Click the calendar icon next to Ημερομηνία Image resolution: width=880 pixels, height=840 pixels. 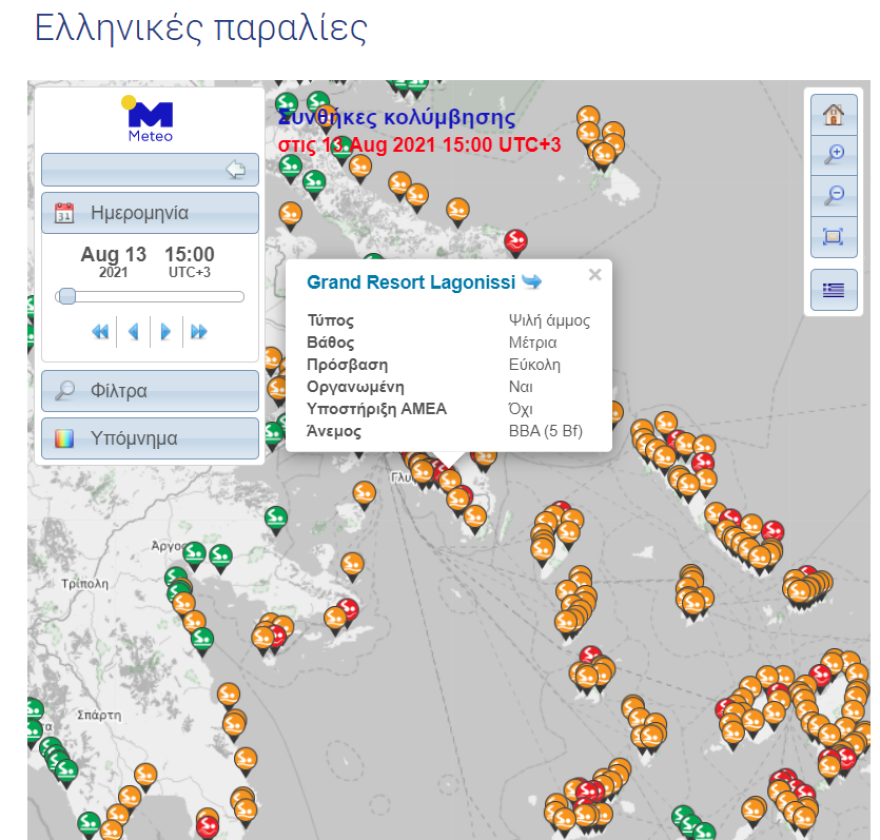click(62, 212)
